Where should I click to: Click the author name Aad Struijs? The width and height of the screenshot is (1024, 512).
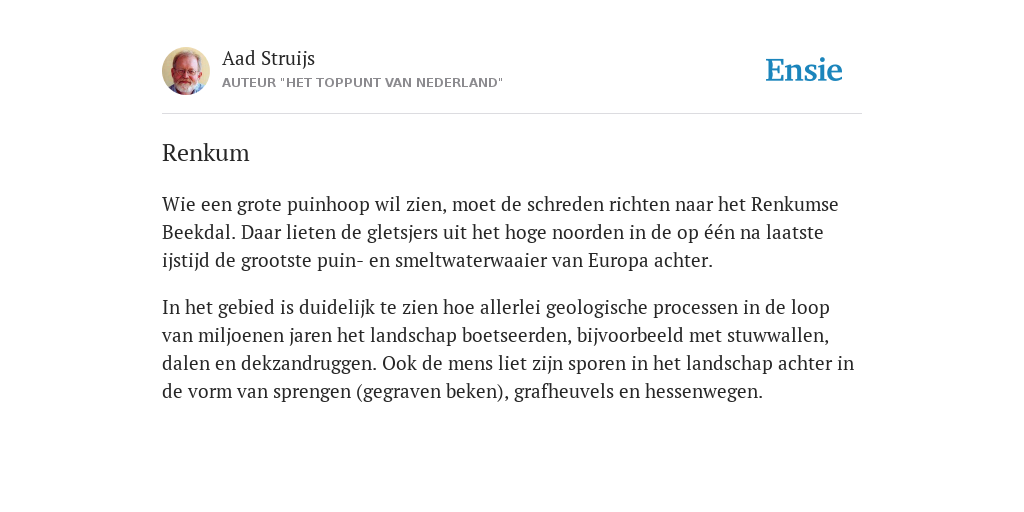pos(268,59)
